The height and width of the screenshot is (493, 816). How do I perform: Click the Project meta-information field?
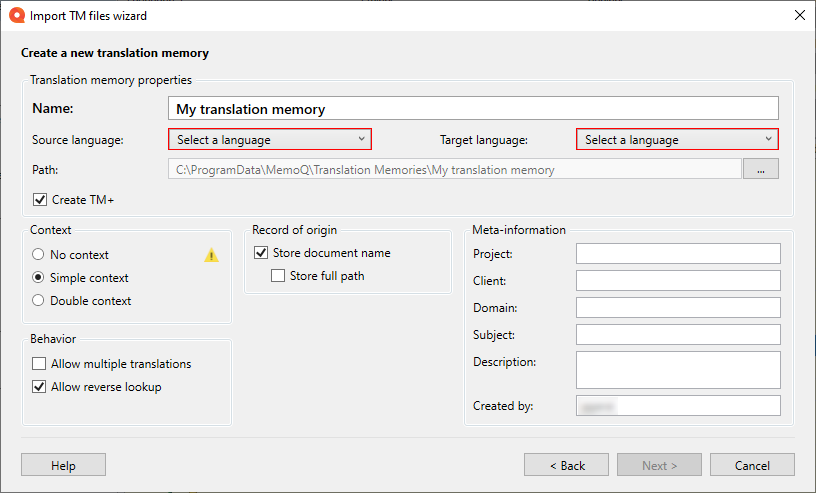pos(678,254)
